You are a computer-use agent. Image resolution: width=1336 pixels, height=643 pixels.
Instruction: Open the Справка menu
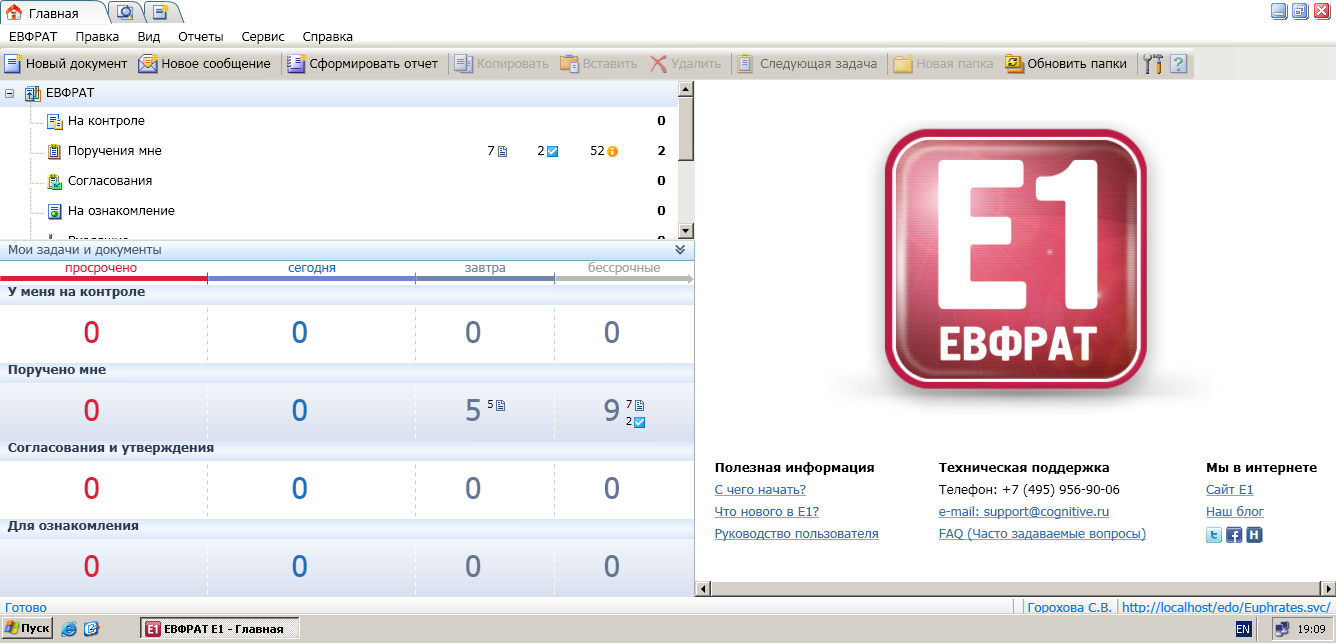328,36
